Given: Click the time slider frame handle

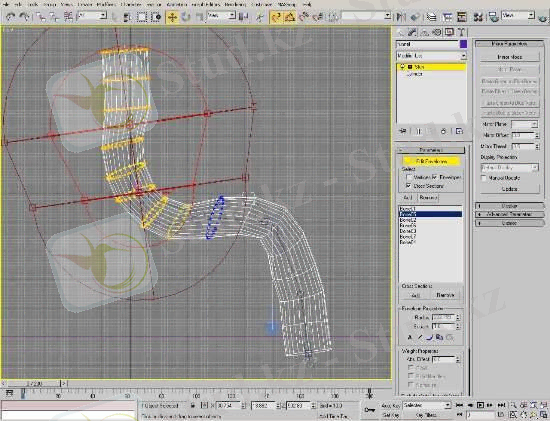Looking at the screenshot, I should (x=34, y=384).
